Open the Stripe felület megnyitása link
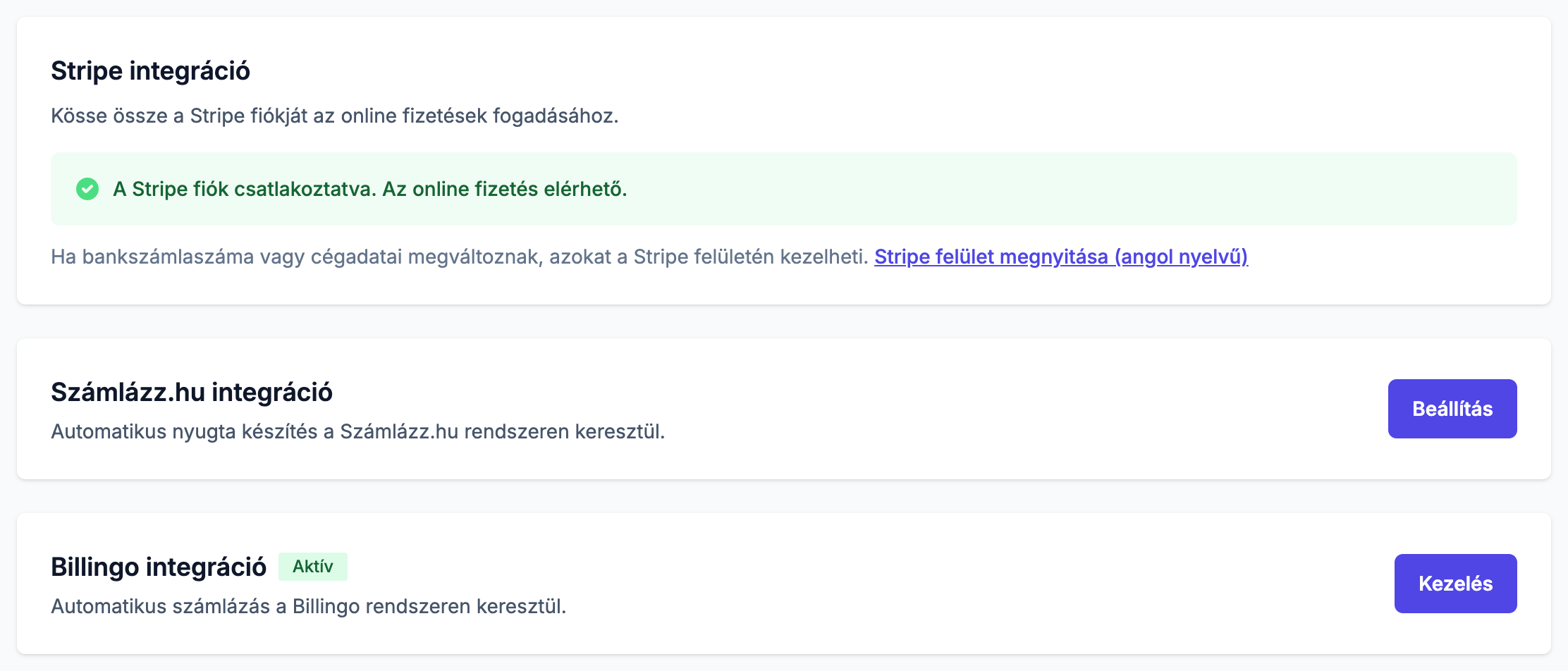 pos(1061,257)
